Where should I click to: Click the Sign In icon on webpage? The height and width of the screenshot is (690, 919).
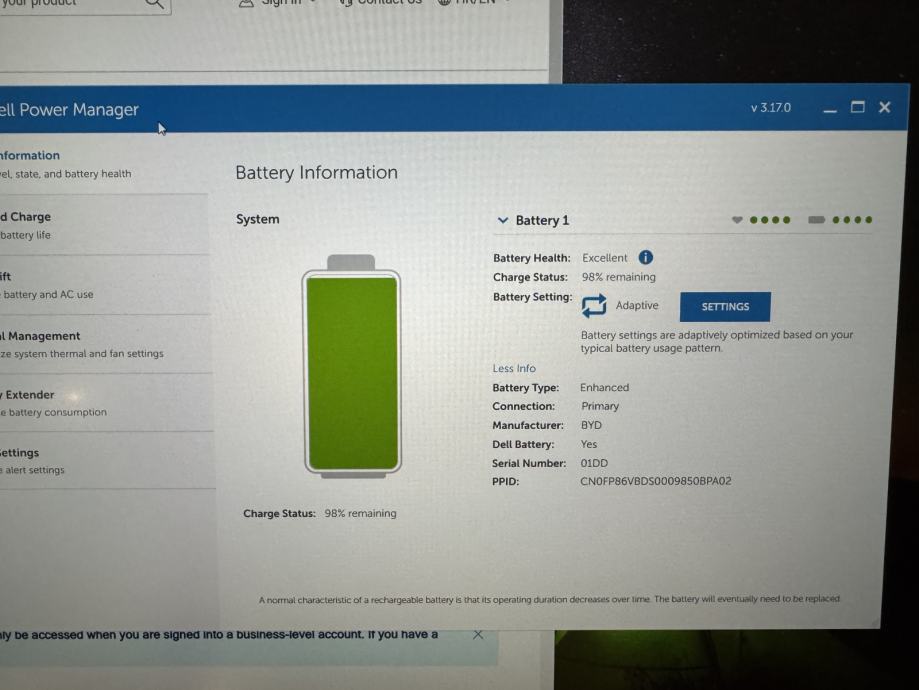[x=246, y=4]
